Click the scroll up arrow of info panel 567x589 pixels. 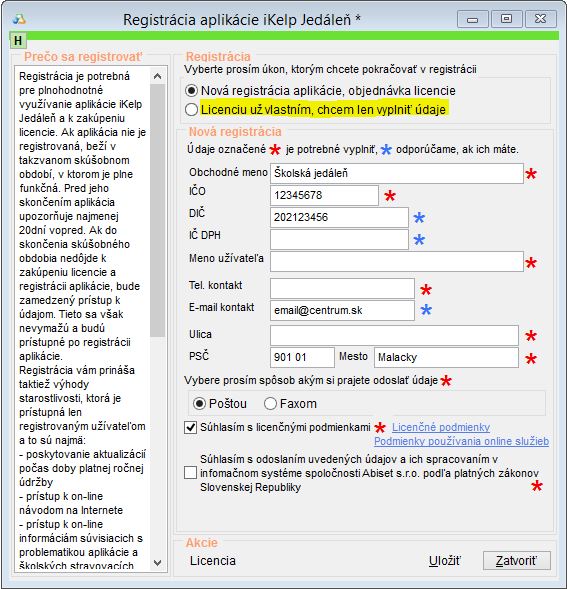tap(157, 77)
